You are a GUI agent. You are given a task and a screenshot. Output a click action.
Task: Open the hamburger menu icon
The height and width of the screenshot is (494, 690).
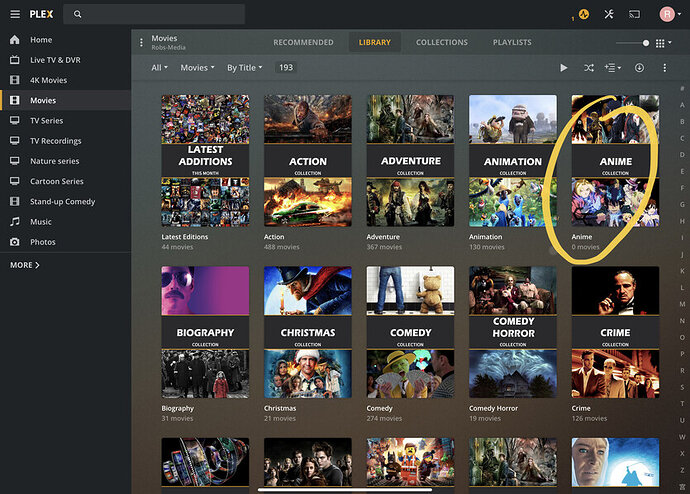[x=15, y=14]
